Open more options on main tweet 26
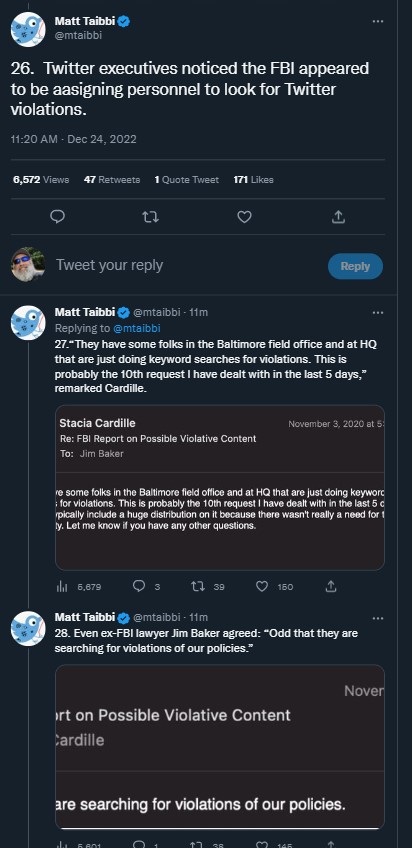 click(377, 21)
